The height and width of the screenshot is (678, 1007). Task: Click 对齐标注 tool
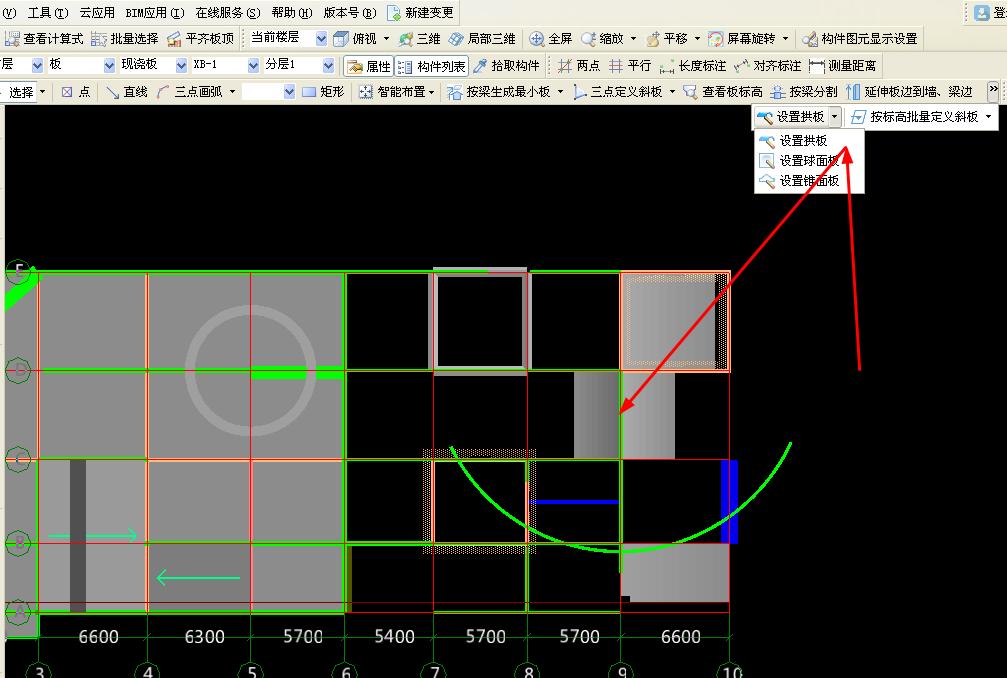point(767,65)
